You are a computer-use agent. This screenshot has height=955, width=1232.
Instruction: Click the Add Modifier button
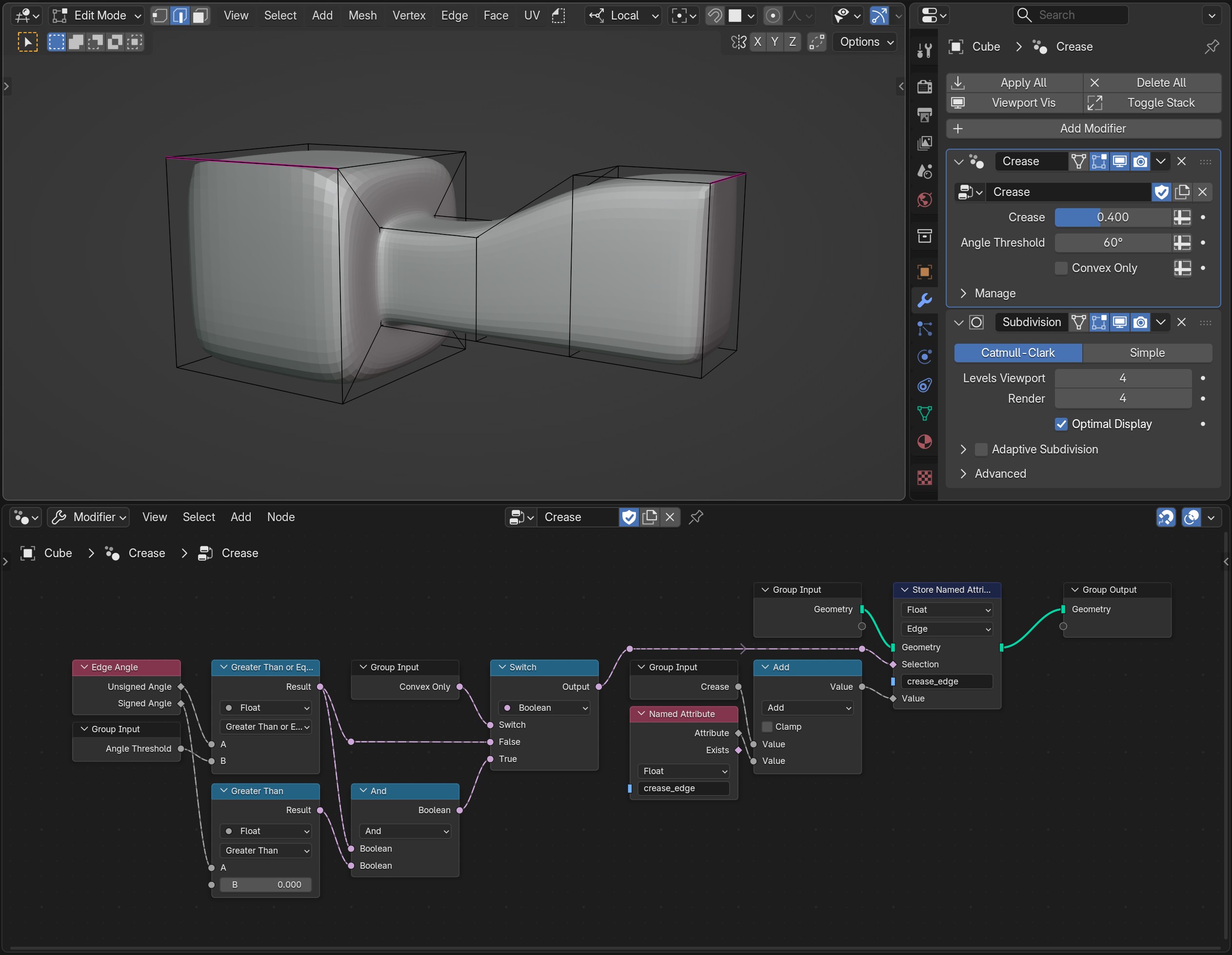[x=1084, y=129]
